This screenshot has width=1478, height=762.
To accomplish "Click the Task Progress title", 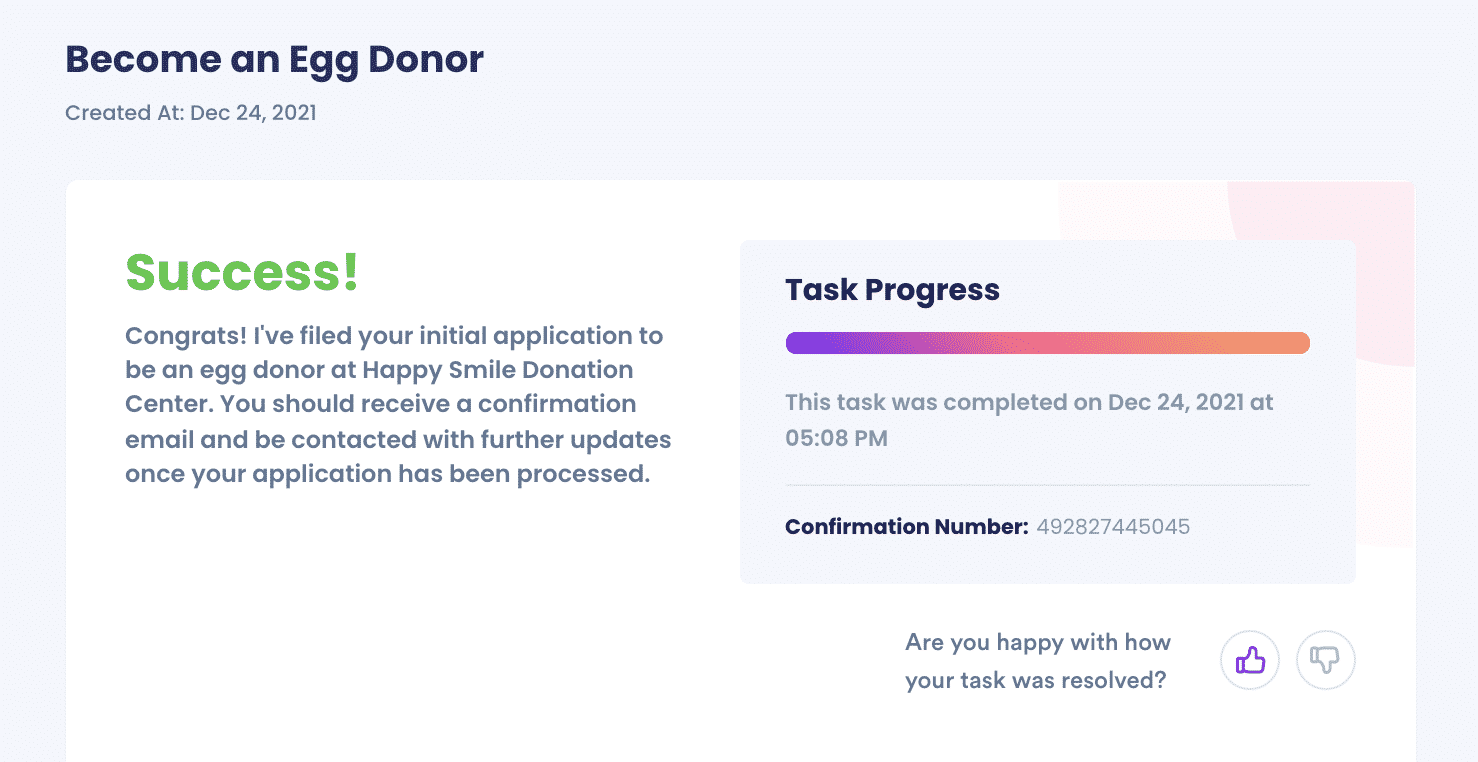I will pos(892,290).
